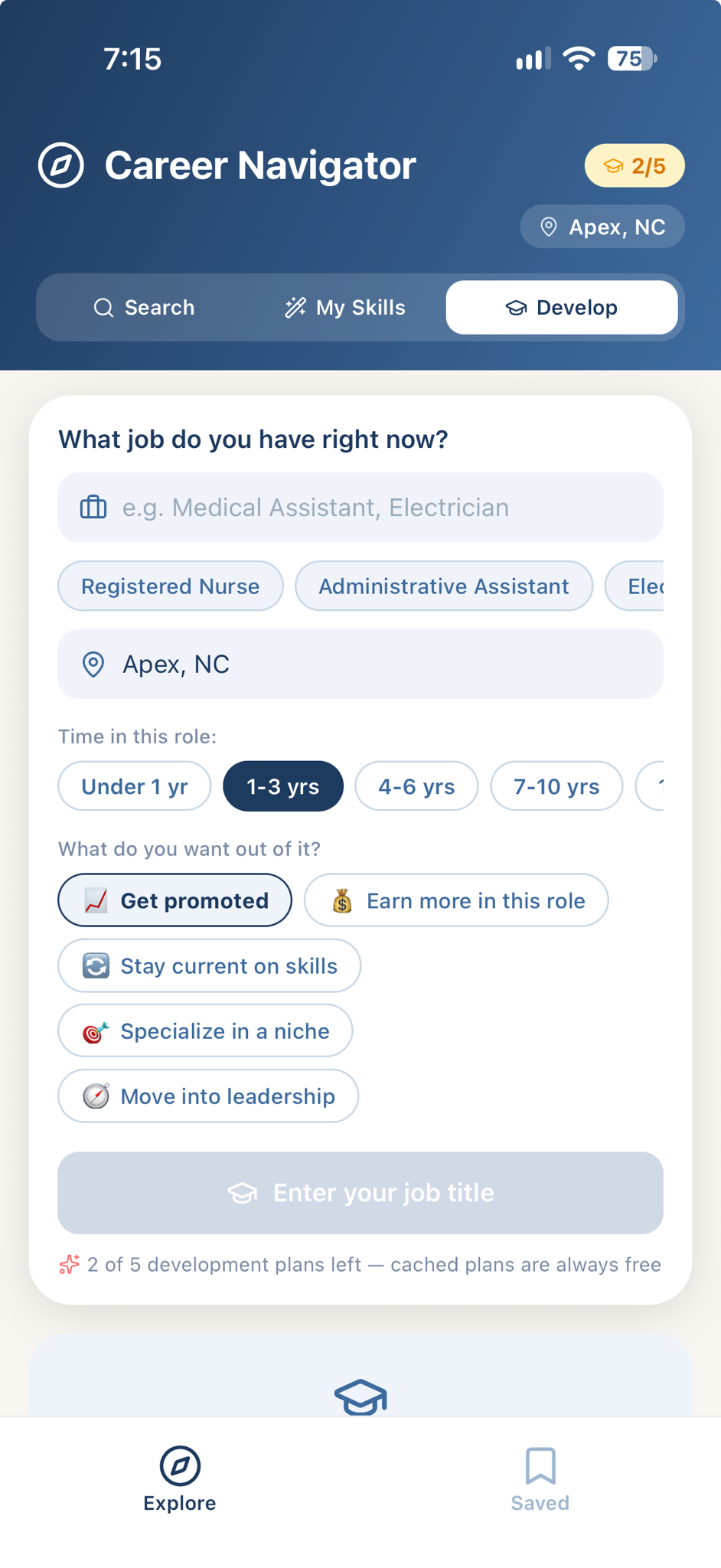
Task: Switch to the My Skills tab
Action: click(345, 308)
